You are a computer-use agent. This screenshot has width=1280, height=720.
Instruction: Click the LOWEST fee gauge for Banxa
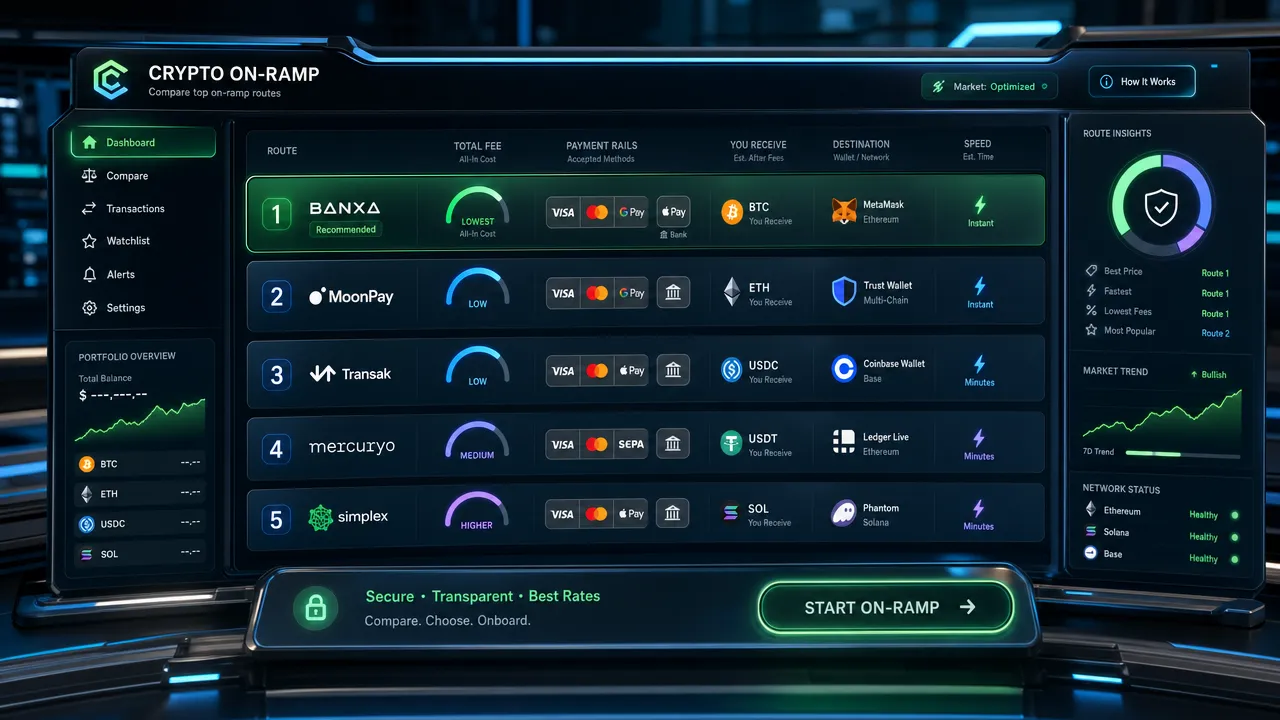(477, 210)
